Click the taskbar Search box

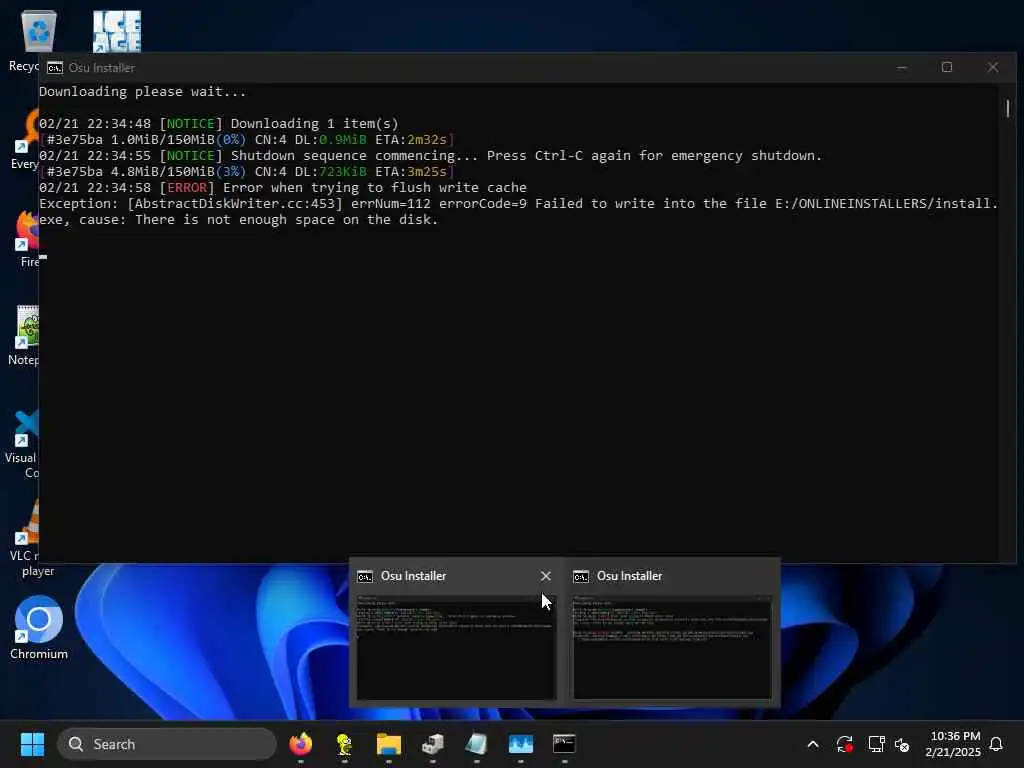tap(167, 744)
